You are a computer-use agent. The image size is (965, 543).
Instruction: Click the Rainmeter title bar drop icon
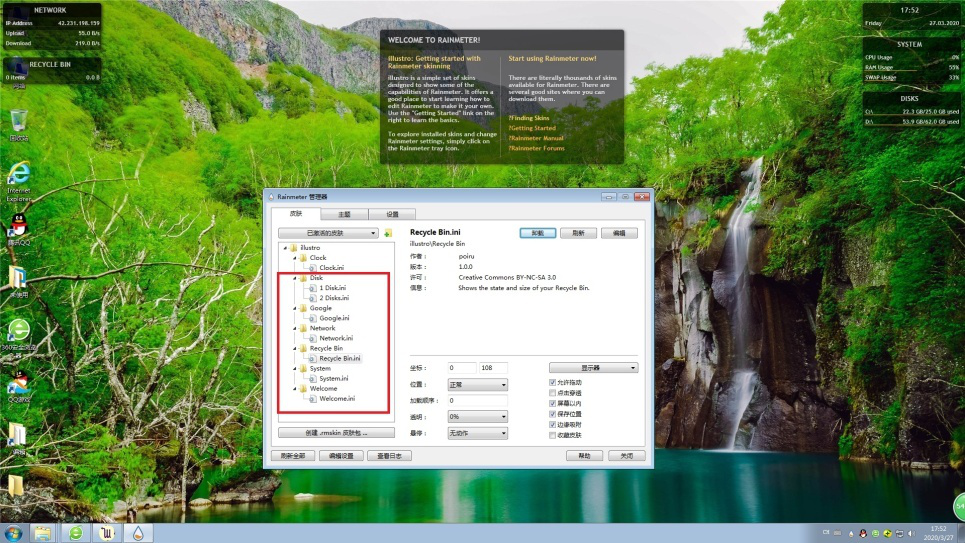[x=271, y=197]
